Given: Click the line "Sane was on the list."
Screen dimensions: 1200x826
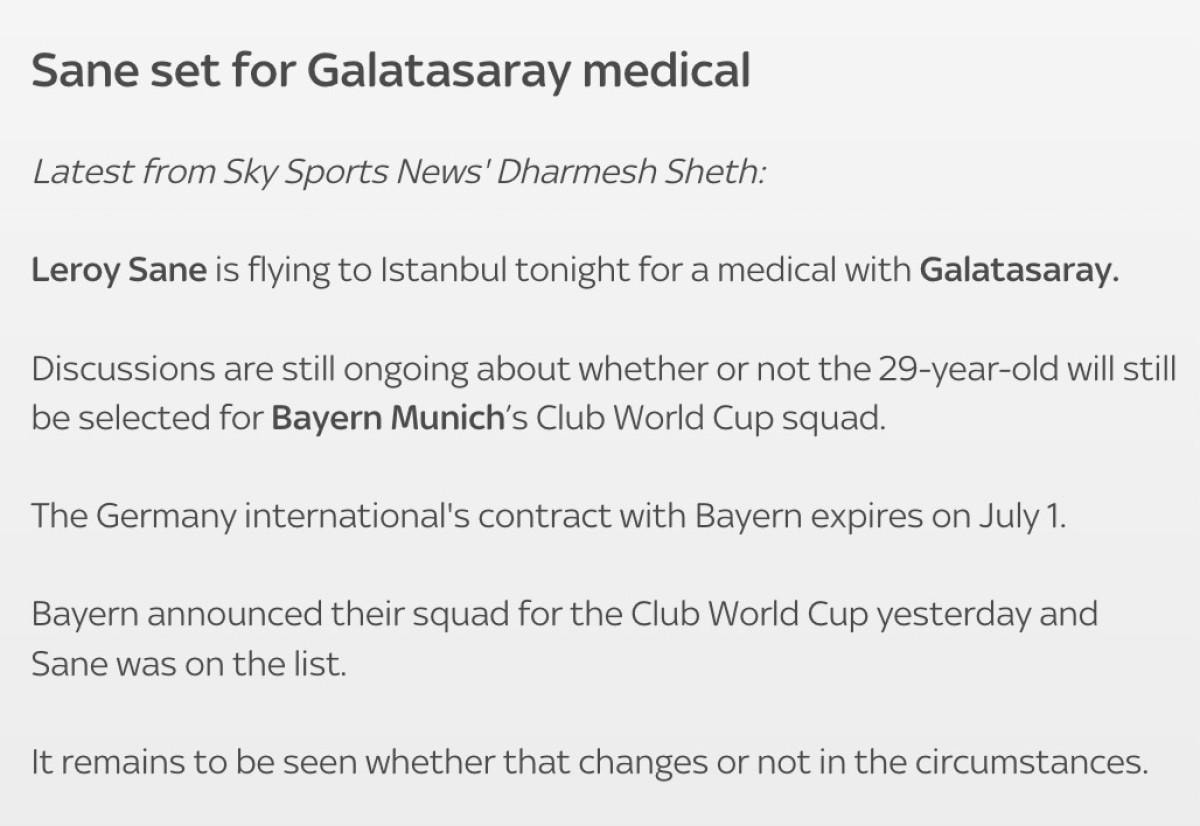Looking at the screenshot, I should coord(189,663).
